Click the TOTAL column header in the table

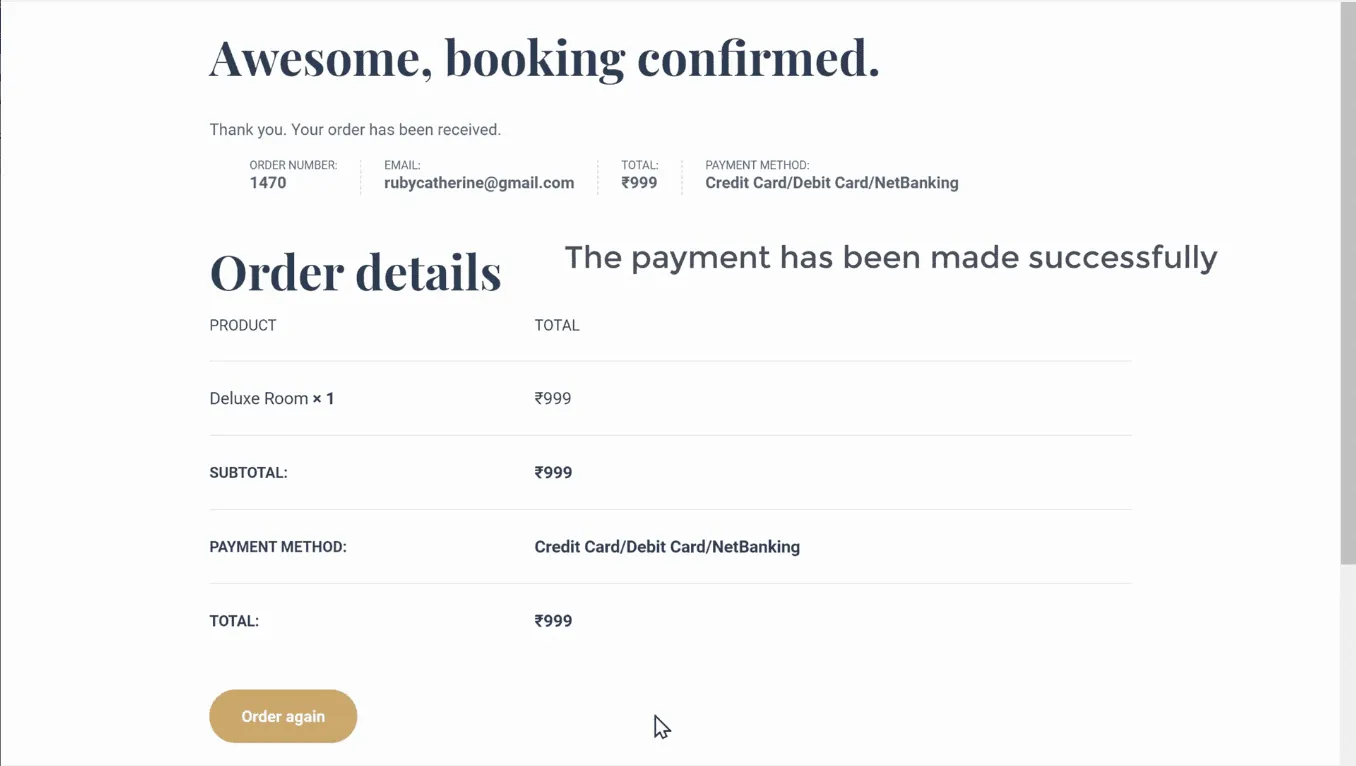(557, 325)
